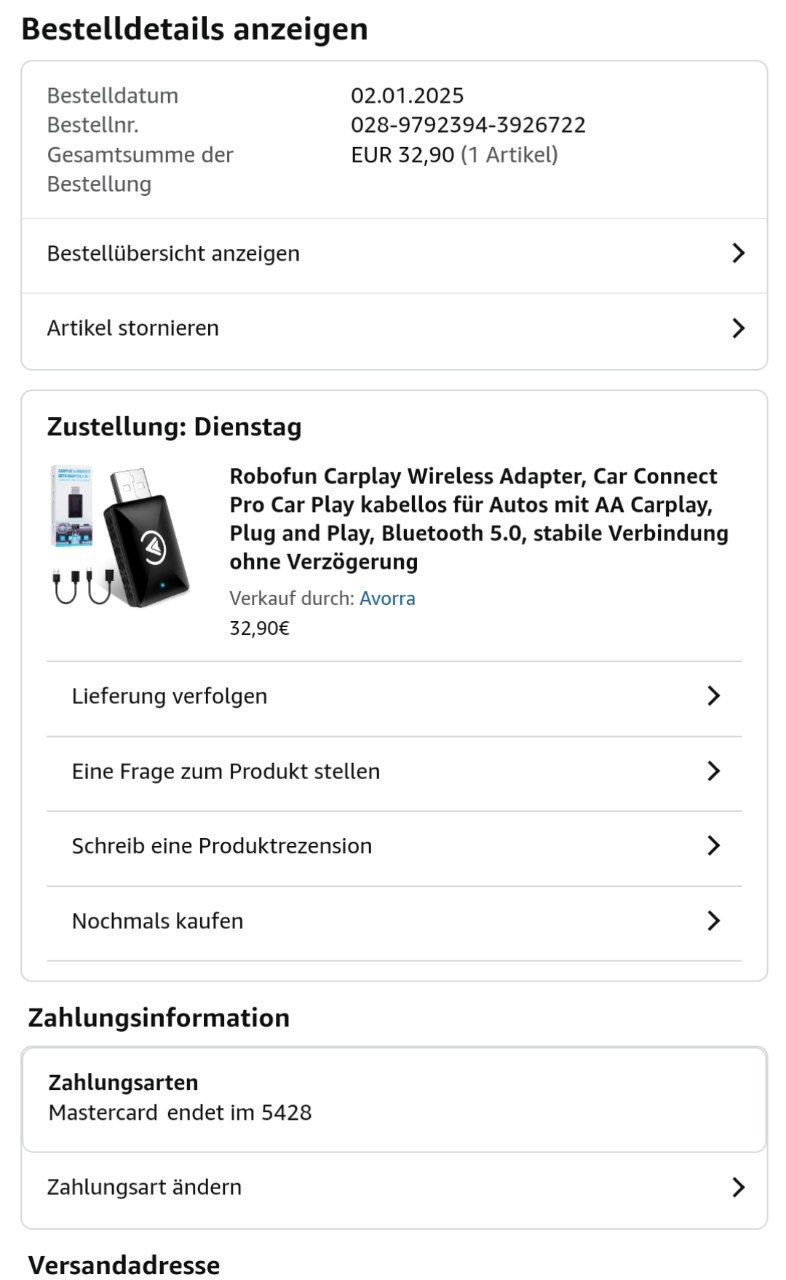Viewport: 786px width, 1280px height.
Task: Click the Zustellung: Dienstag heading
Action: (174, 427)
